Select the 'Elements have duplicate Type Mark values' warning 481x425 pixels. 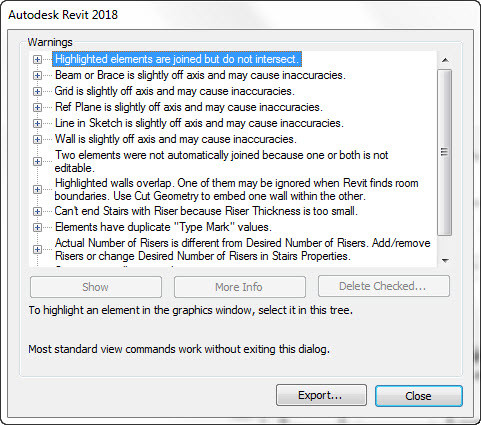click(x=163, y=227)
